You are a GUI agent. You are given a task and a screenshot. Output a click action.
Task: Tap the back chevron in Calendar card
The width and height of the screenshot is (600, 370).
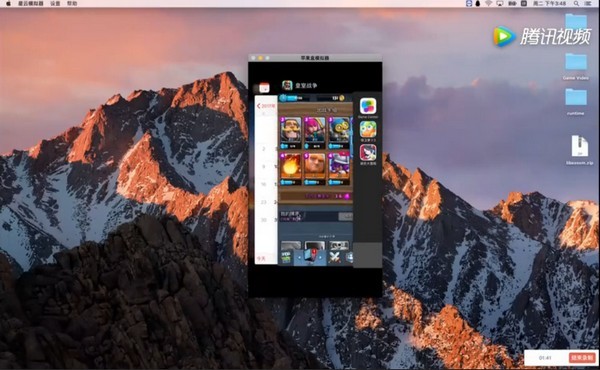(x=259, y=106)
